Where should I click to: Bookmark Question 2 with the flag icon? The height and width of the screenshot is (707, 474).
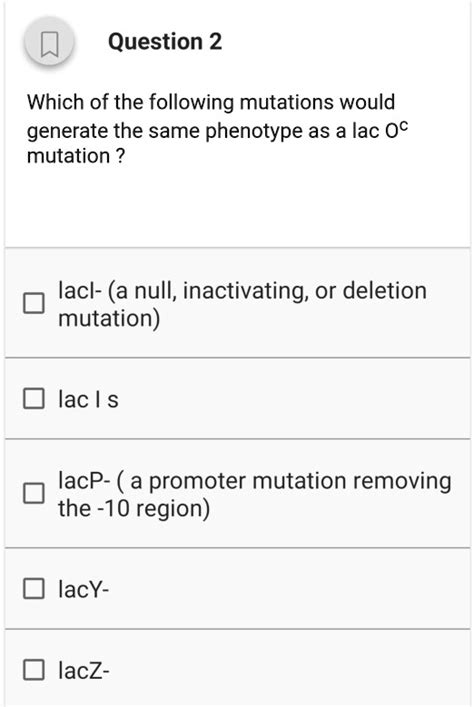coord(49,44)
